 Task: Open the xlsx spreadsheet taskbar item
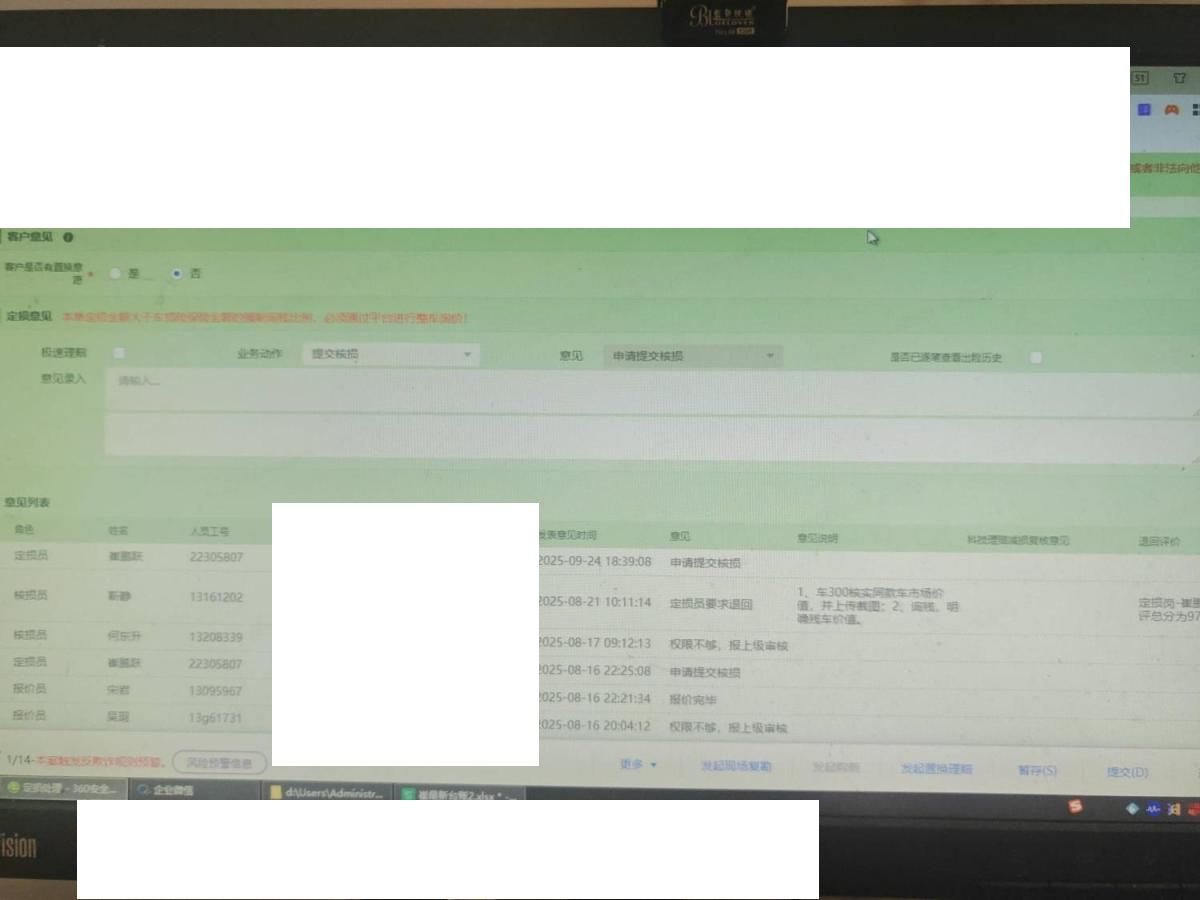[460, 794]
